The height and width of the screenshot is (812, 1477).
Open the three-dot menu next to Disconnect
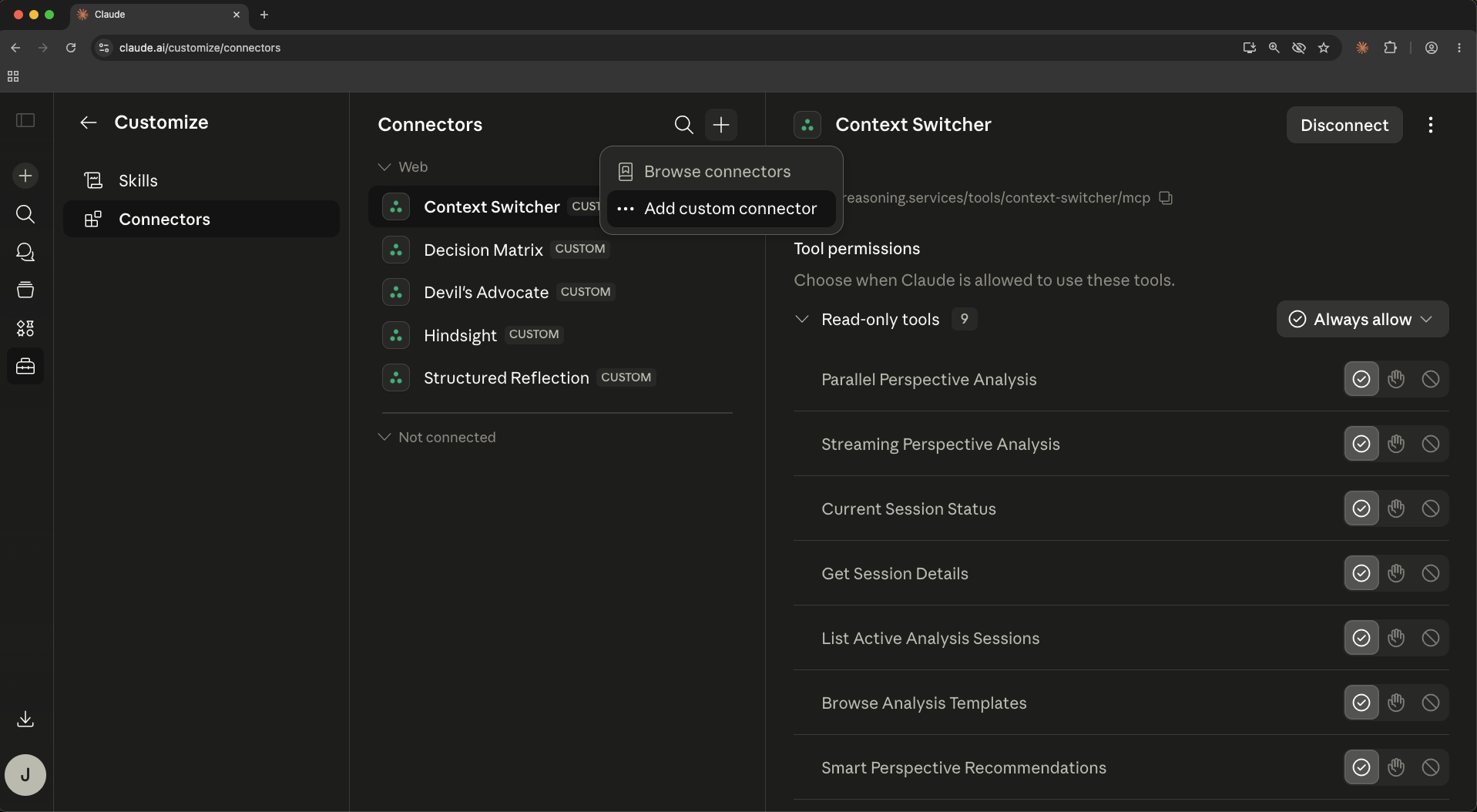(1431, 125)
